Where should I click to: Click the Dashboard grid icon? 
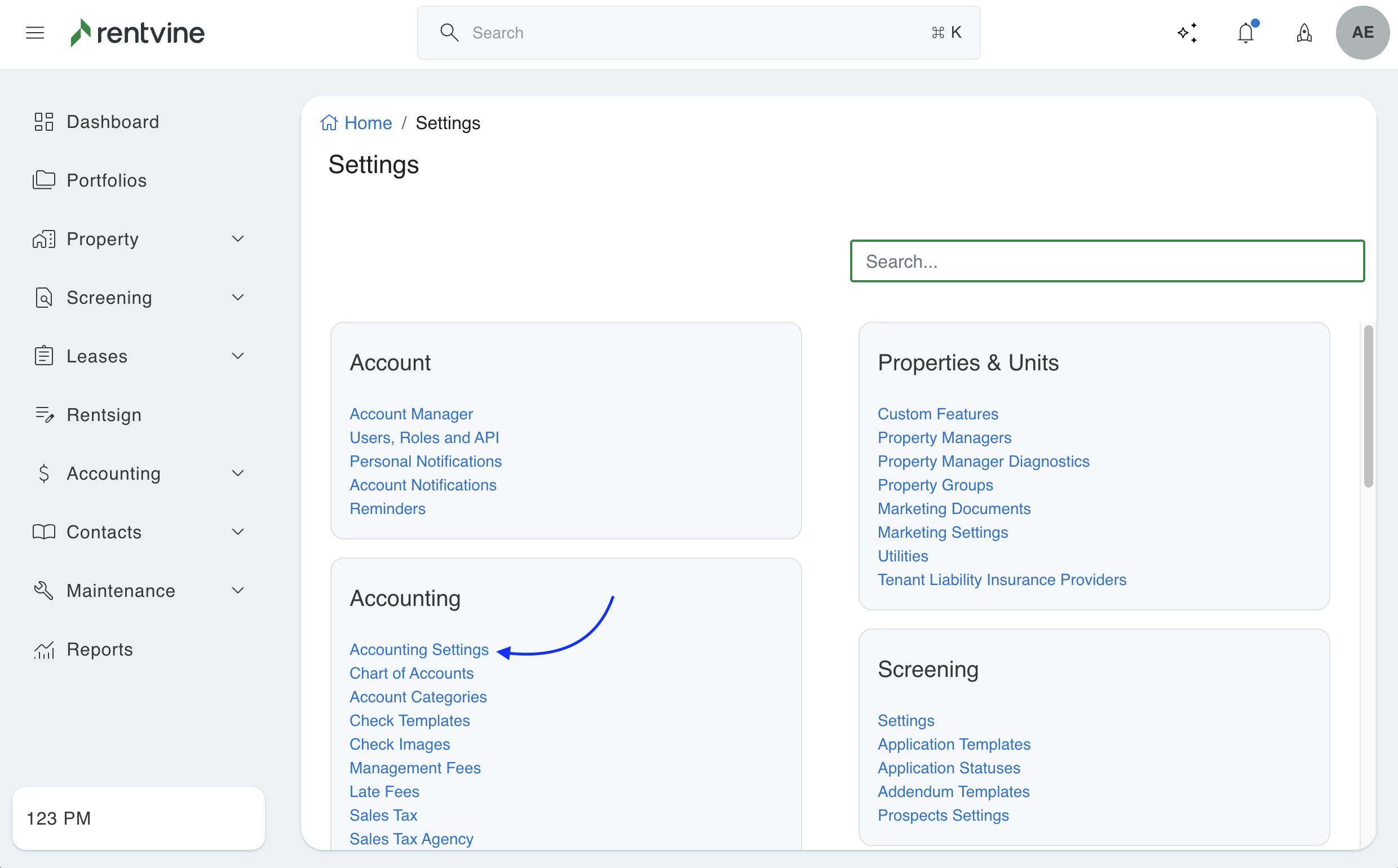click(43, 122)
